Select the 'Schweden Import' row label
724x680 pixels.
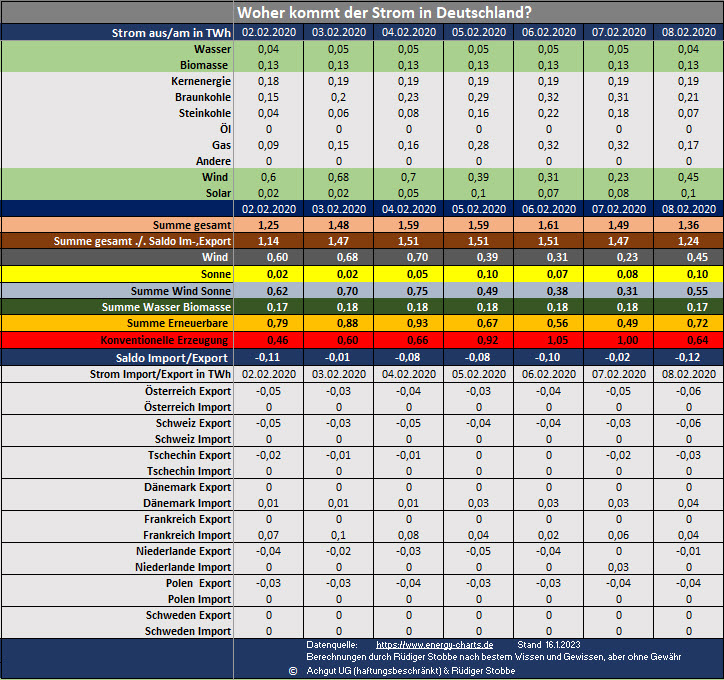coord(188,631)
